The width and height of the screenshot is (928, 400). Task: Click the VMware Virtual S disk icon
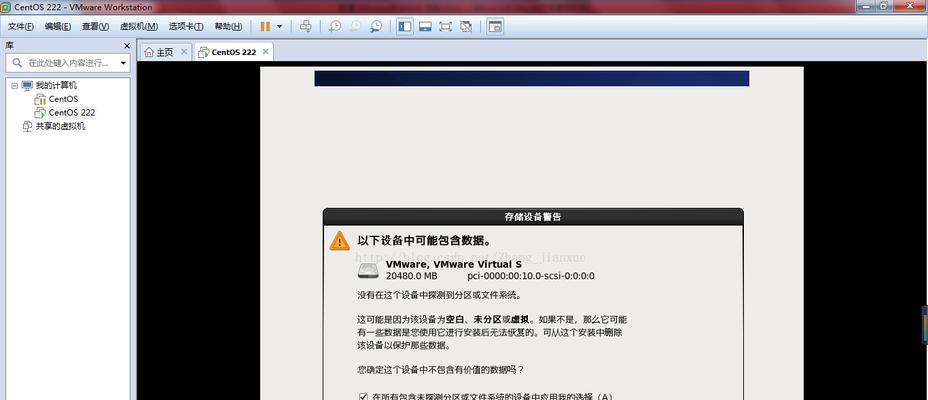(368, 271)
